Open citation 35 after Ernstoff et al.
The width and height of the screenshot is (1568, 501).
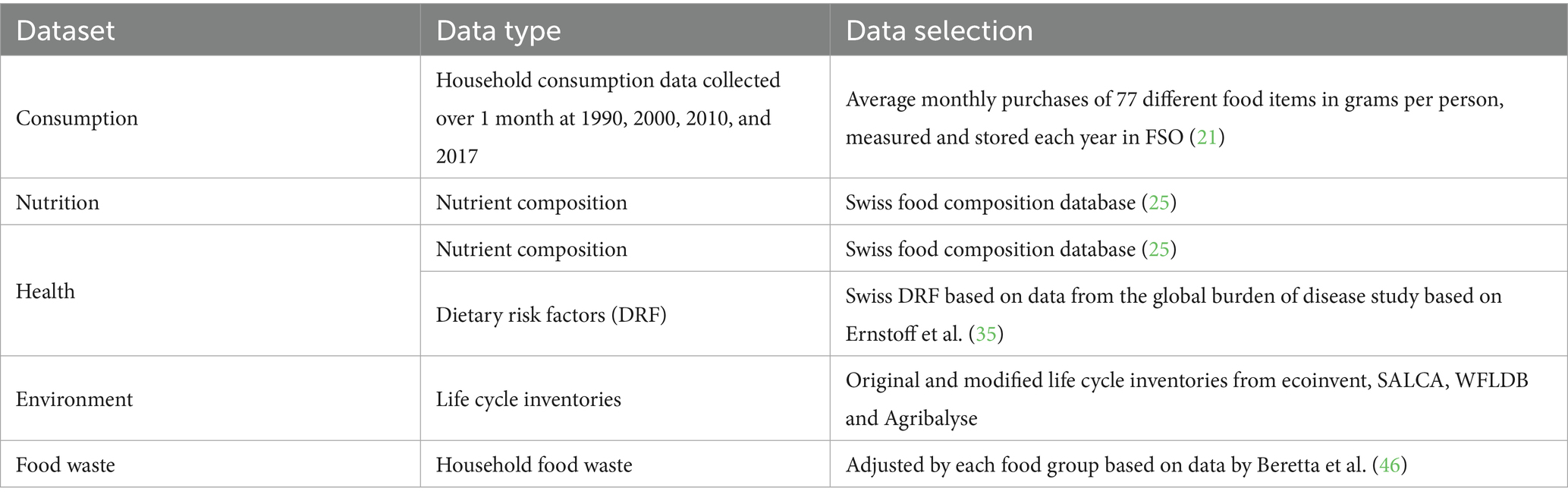(x=986, y=334)
